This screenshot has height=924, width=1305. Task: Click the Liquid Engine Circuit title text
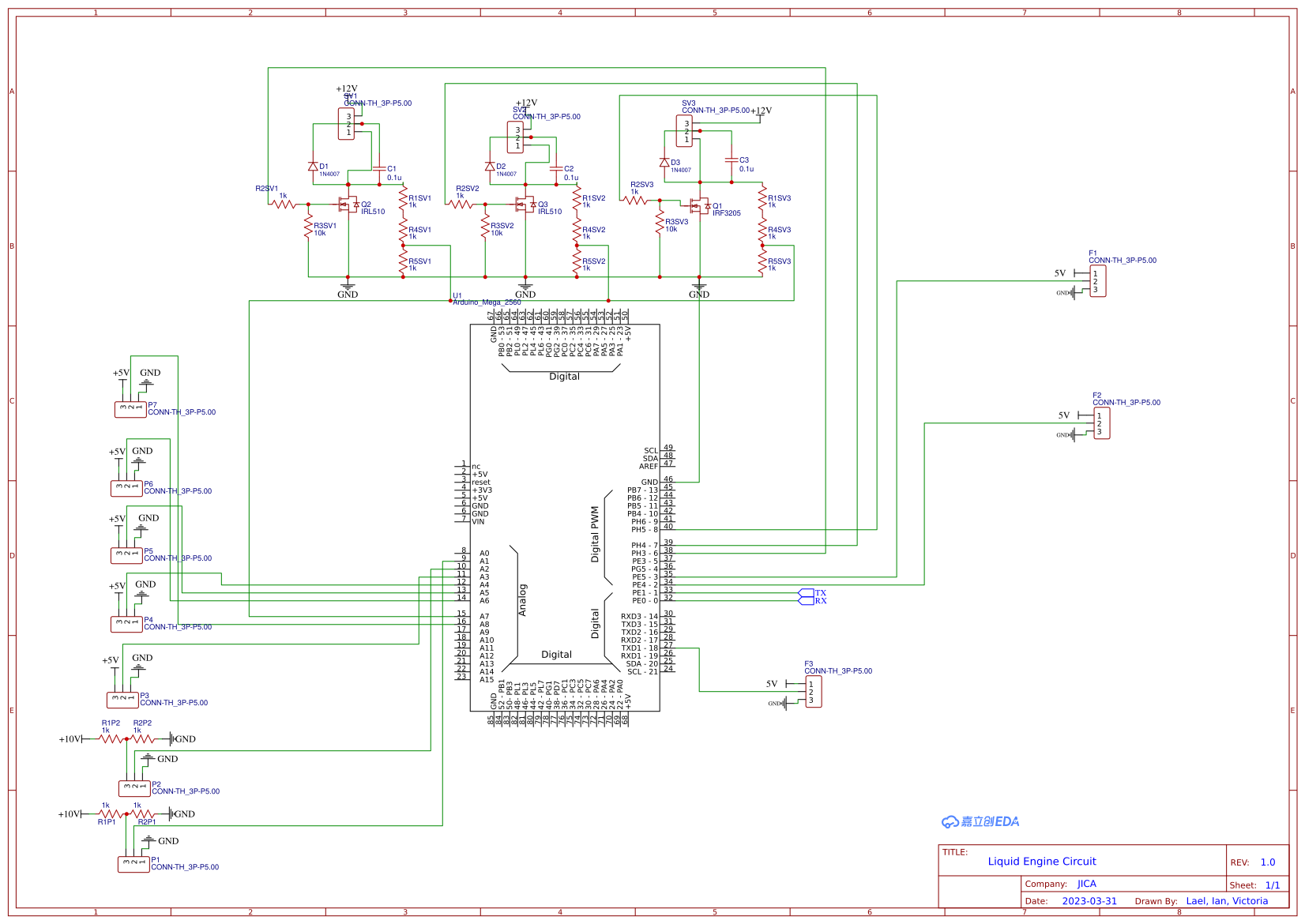click(x=1041, y=861)
